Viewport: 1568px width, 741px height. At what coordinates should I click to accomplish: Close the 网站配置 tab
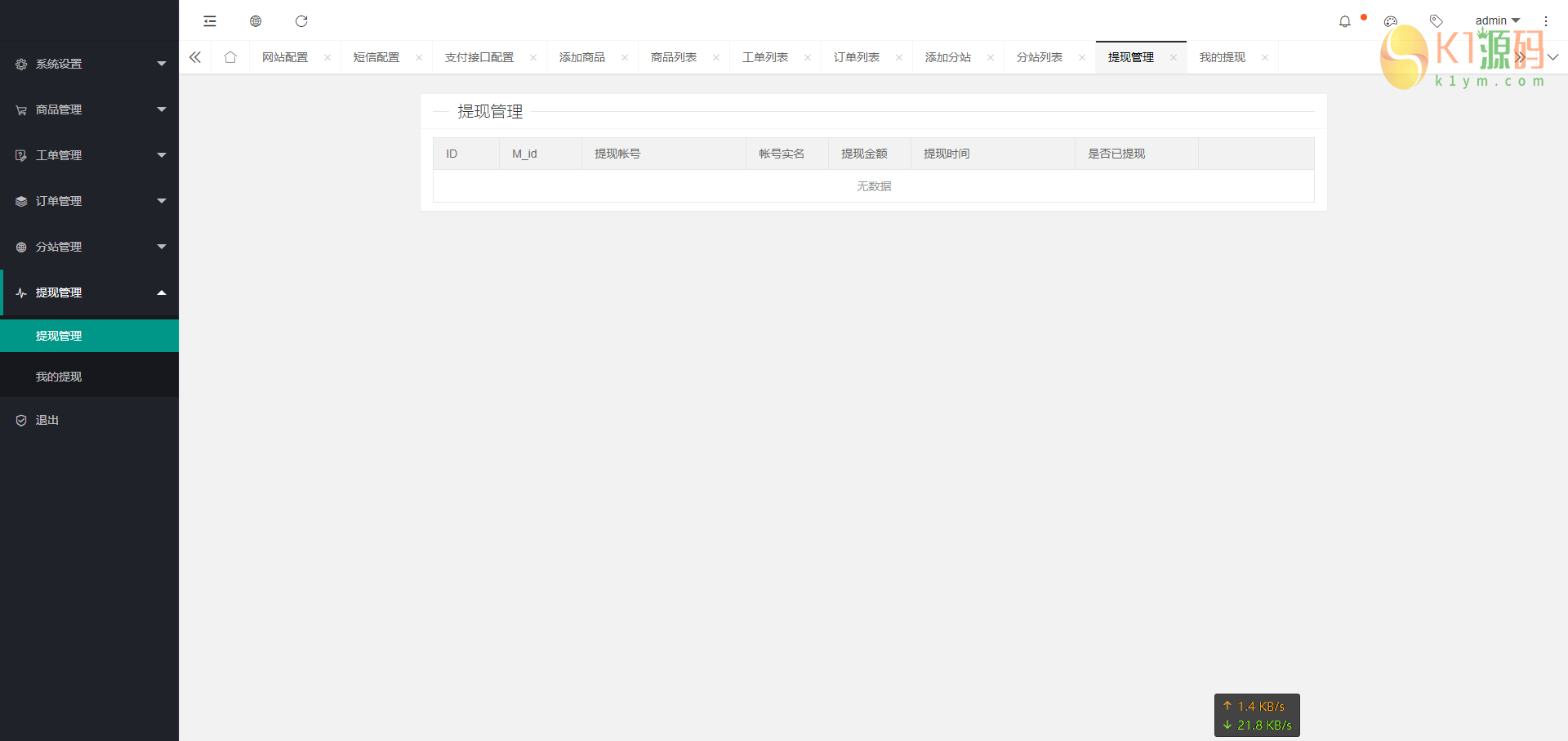(327, 57)
